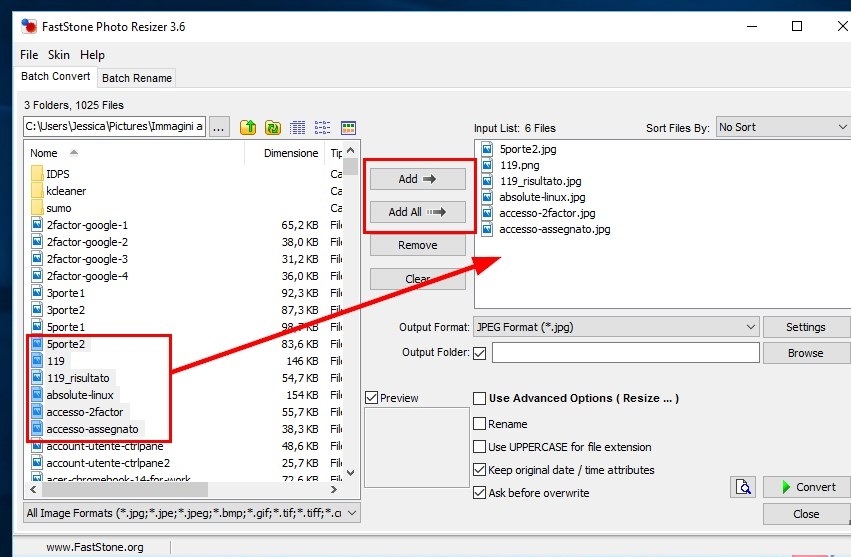This screenshot has width=852, height=557.
Task: Switch to small list view icon
Action: [322, 127]
